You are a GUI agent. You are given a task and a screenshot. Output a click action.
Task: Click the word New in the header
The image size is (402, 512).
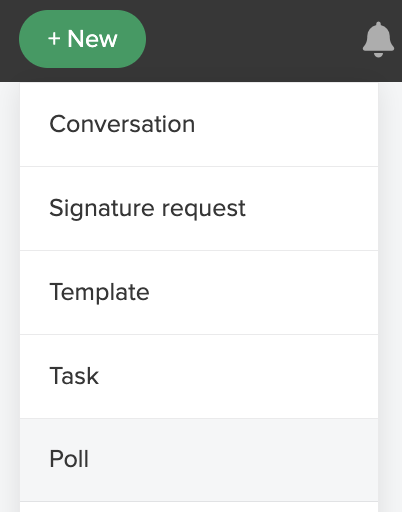tap(92, 39)
